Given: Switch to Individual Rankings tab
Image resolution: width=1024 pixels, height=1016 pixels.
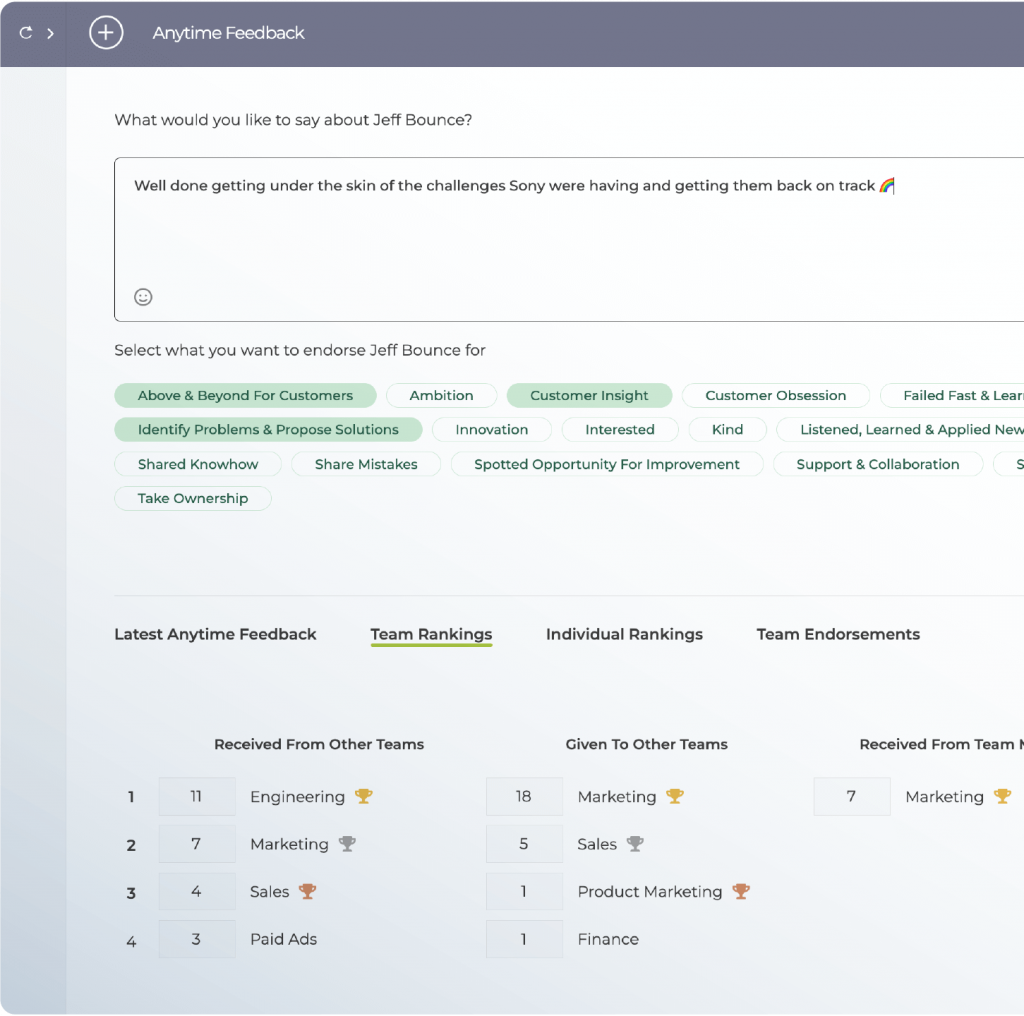Looking at the screenshot, I should [624, 634].
